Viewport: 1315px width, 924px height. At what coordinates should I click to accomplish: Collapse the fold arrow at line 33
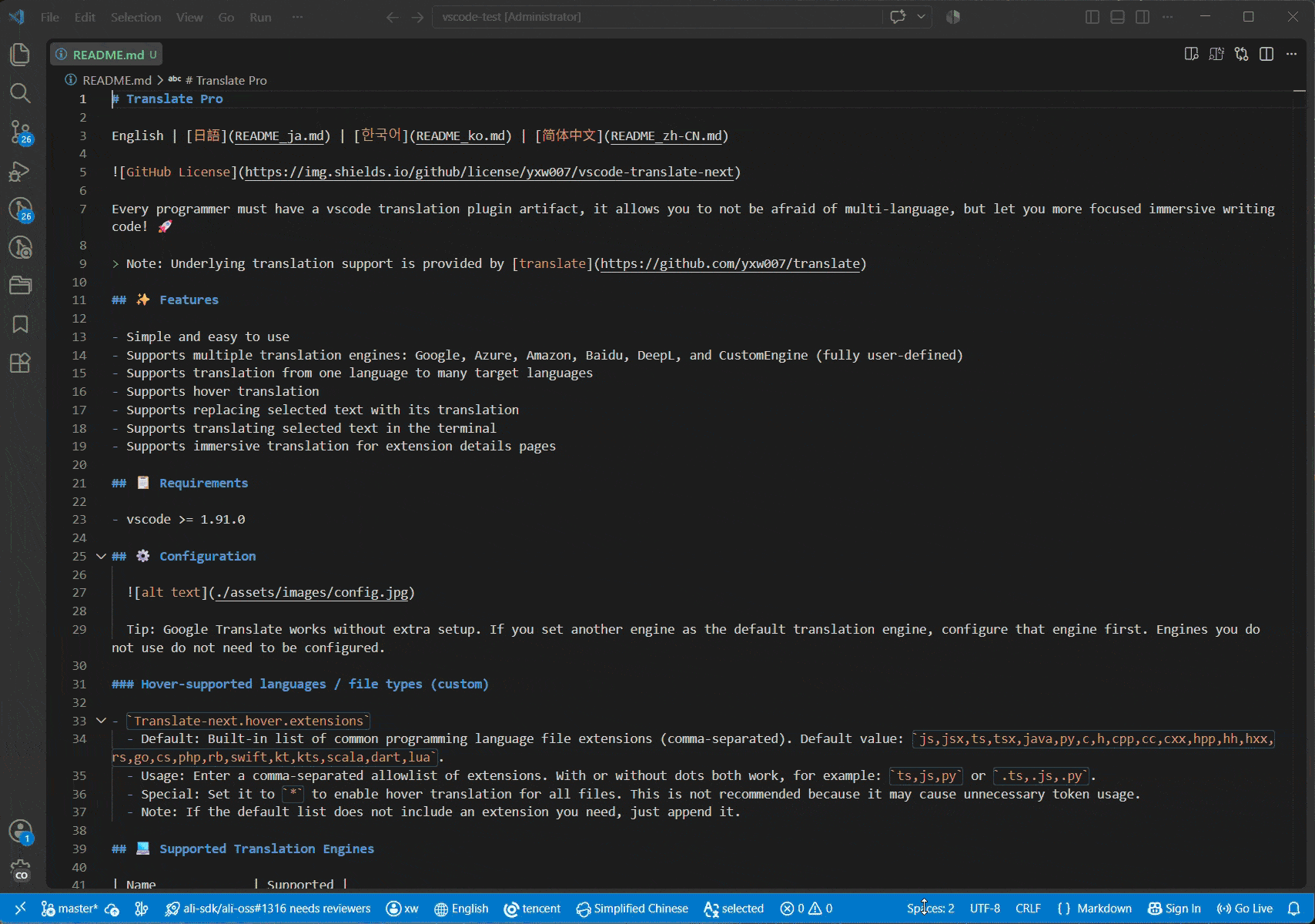(101, 721)
